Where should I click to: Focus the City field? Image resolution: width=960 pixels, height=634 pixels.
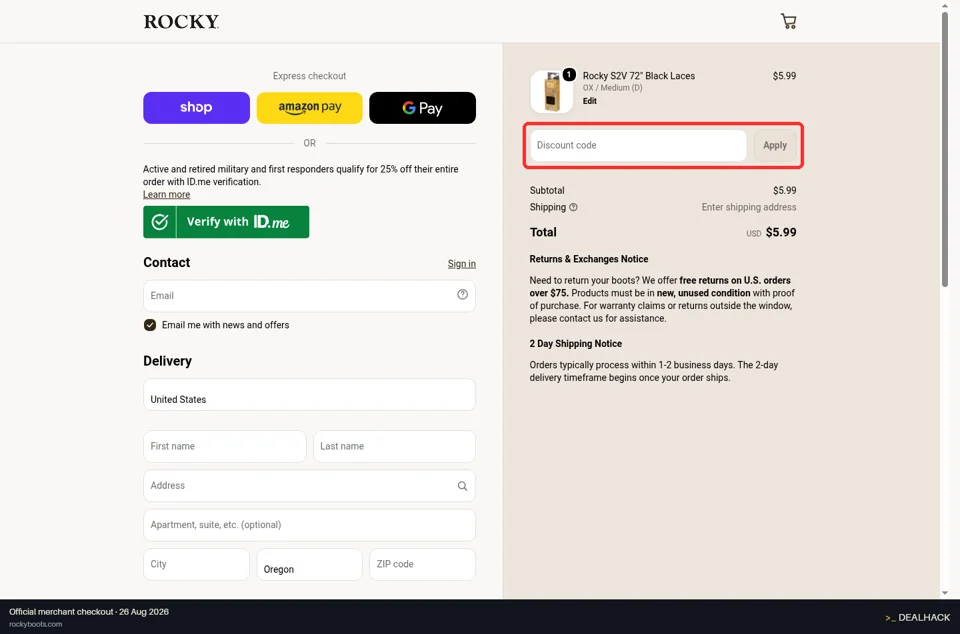click(197, 564)
